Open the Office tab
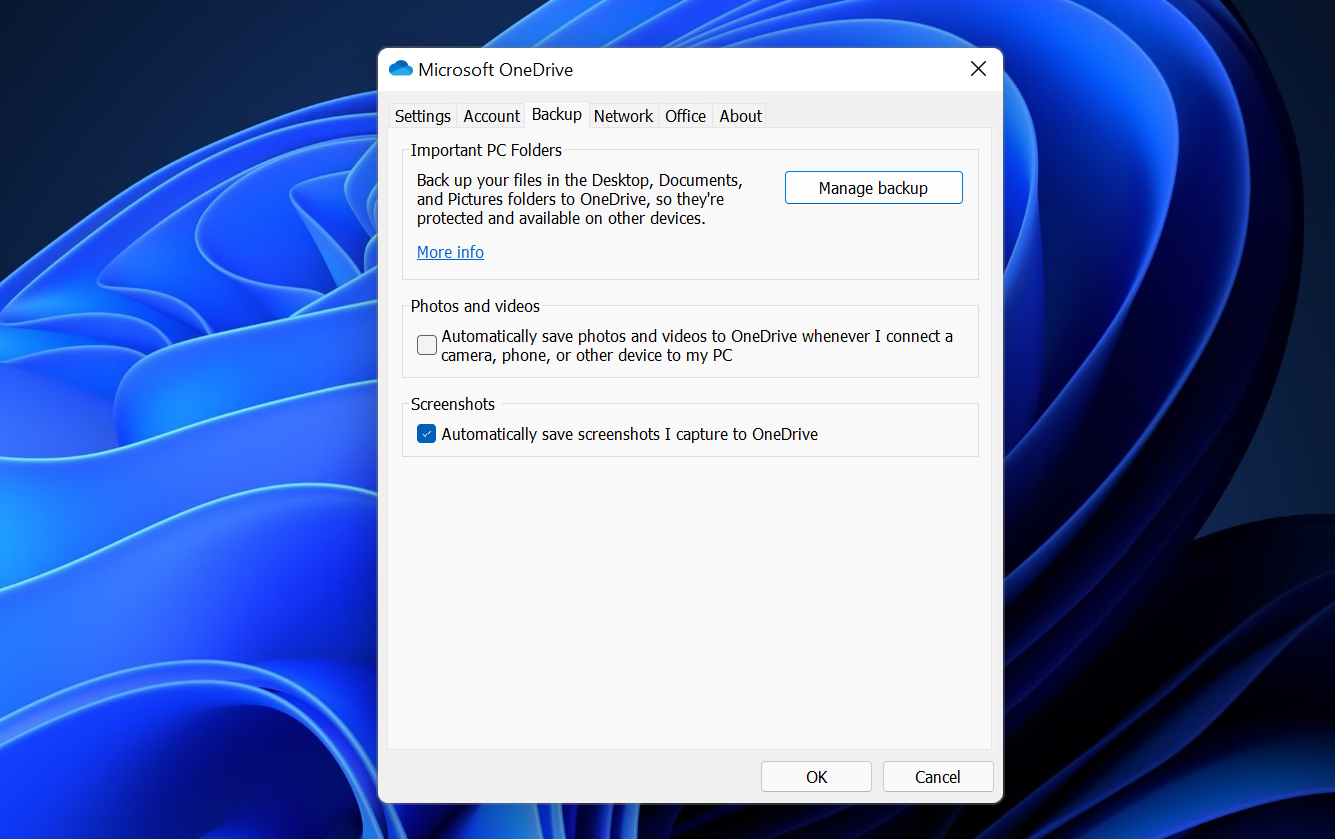The width and height of the screenshot is (1335, 839). 685,116
